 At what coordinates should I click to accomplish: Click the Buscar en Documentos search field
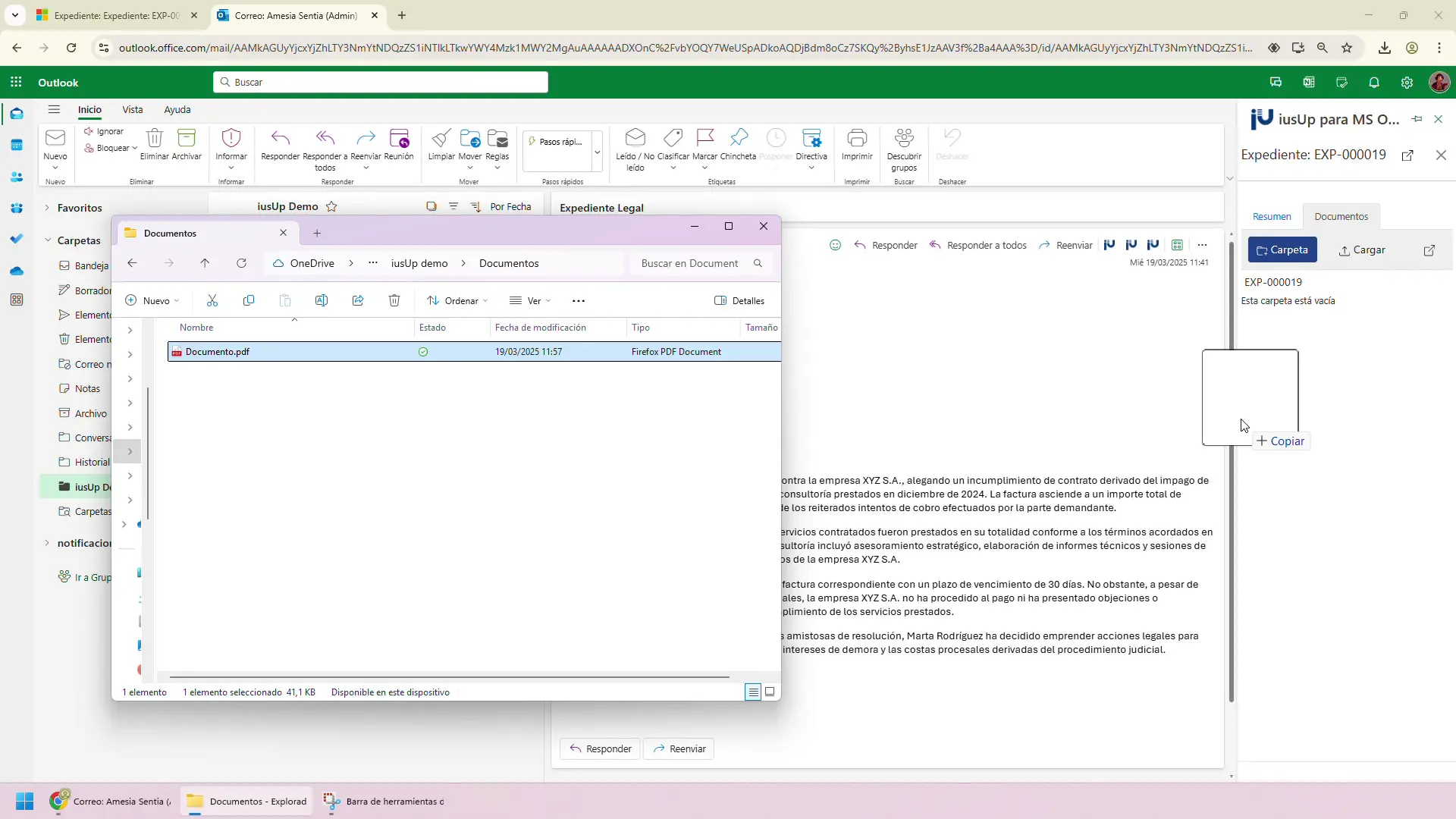690,263
